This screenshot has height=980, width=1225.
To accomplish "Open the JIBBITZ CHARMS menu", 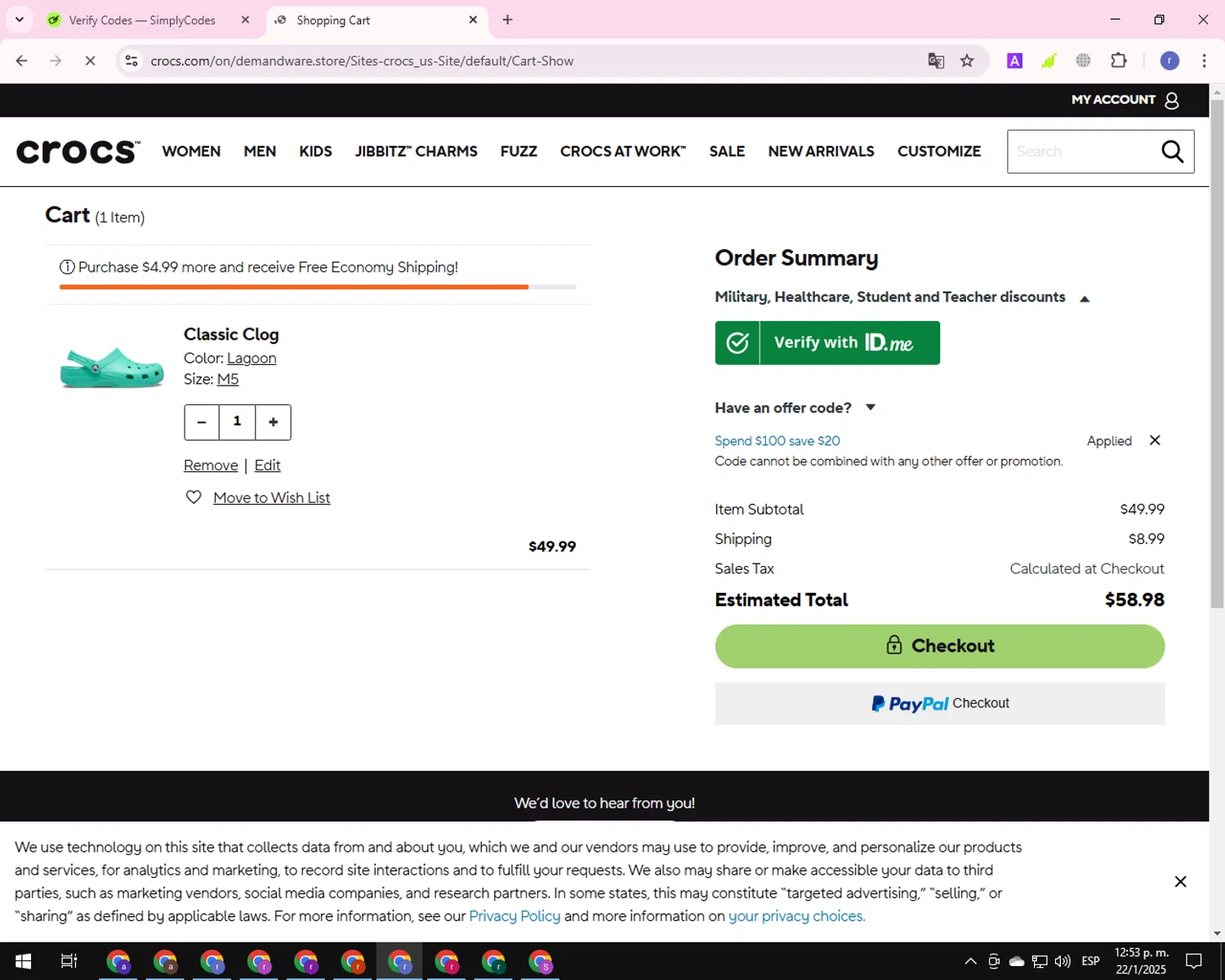I will tap(416, 151).
